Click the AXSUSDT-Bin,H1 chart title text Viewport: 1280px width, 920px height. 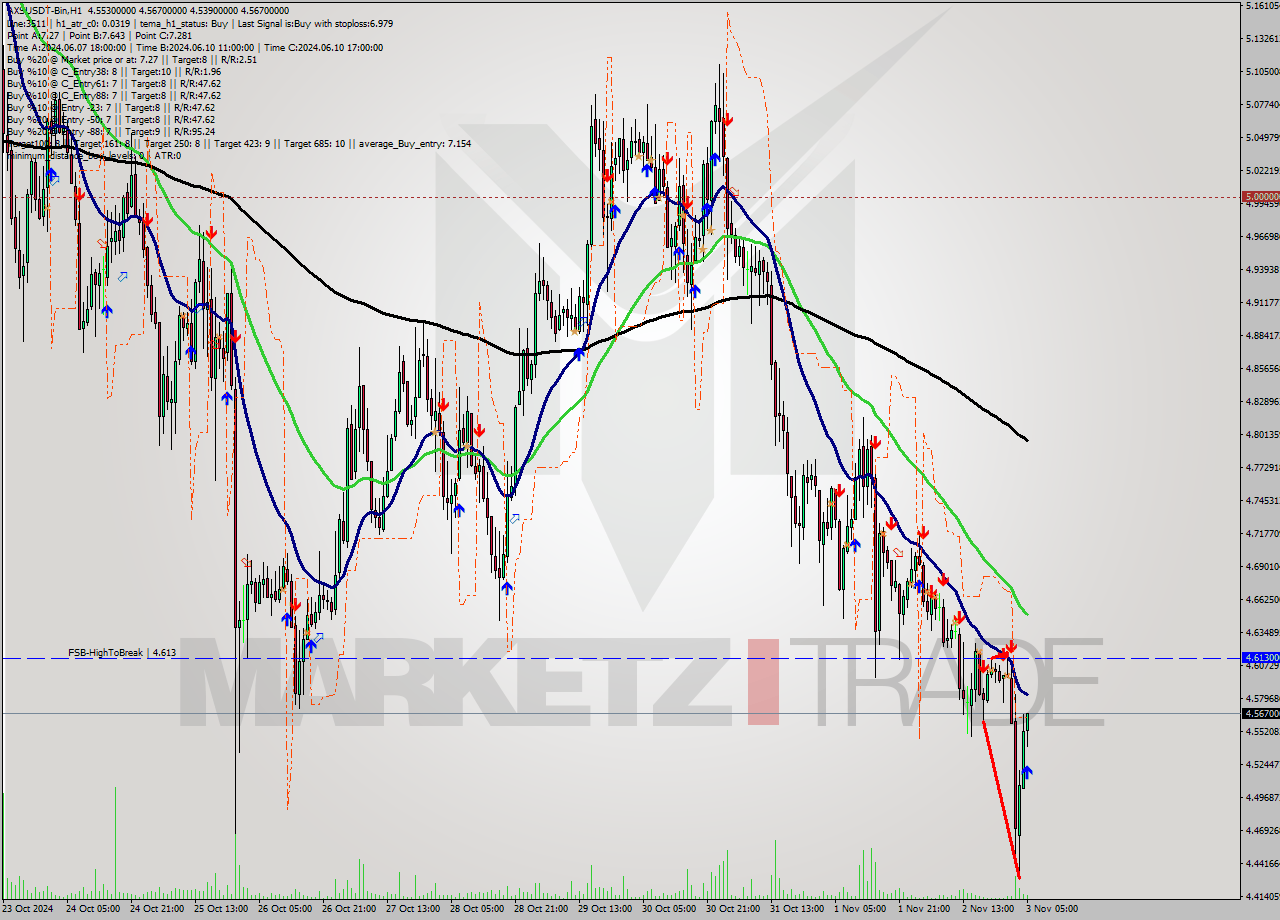43,10
